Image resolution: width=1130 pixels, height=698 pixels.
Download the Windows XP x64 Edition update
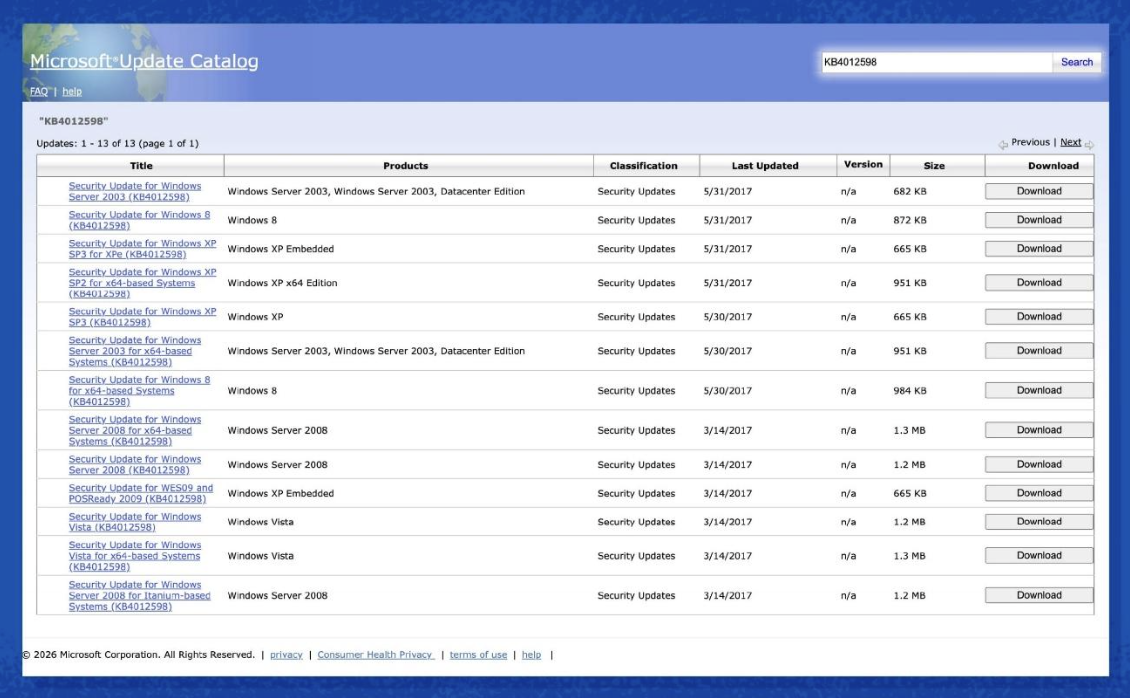[1038, 282]
